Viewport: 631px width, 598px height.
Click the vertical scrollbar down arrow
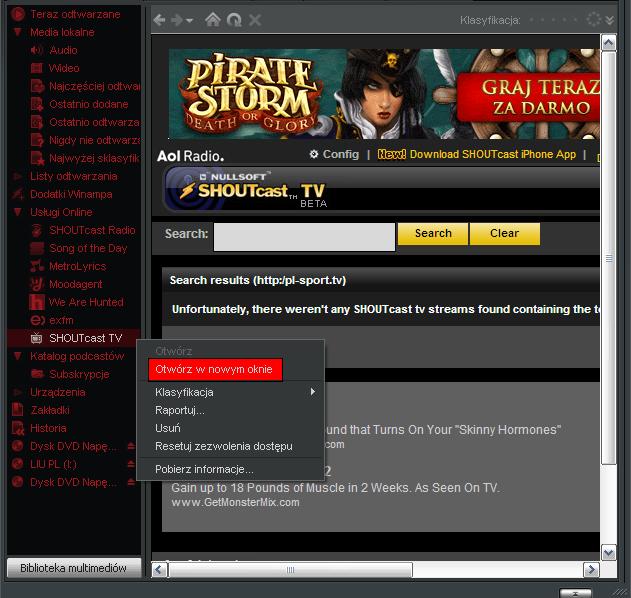click(x=608, y=553)
